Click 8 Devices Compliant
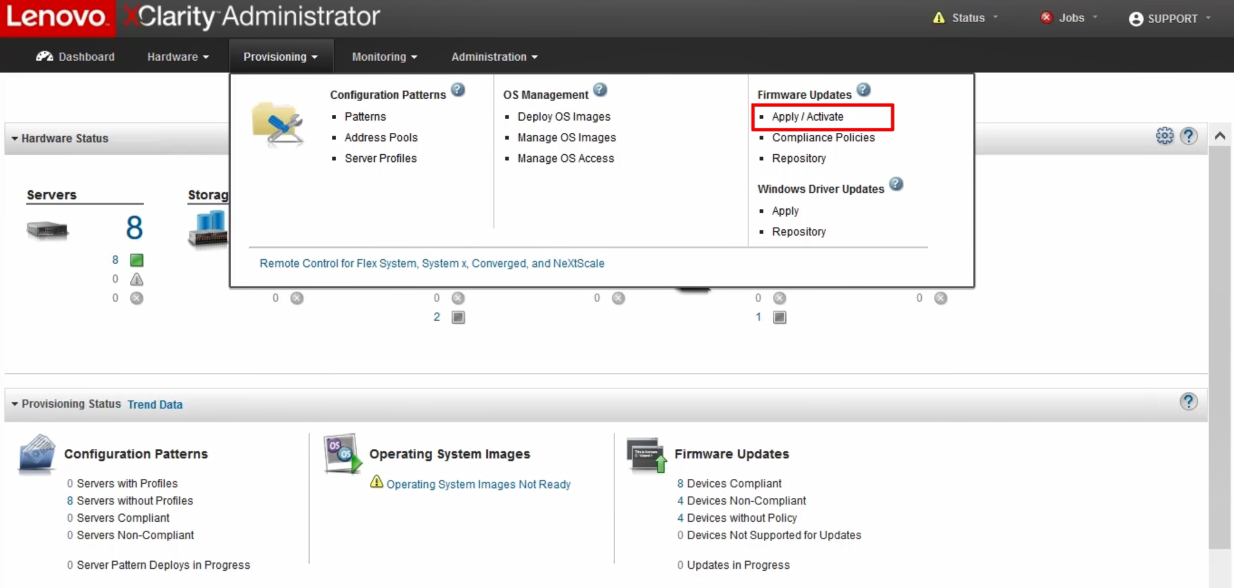The width and height of the screenshot is (1234, 588). click(729, 484)
